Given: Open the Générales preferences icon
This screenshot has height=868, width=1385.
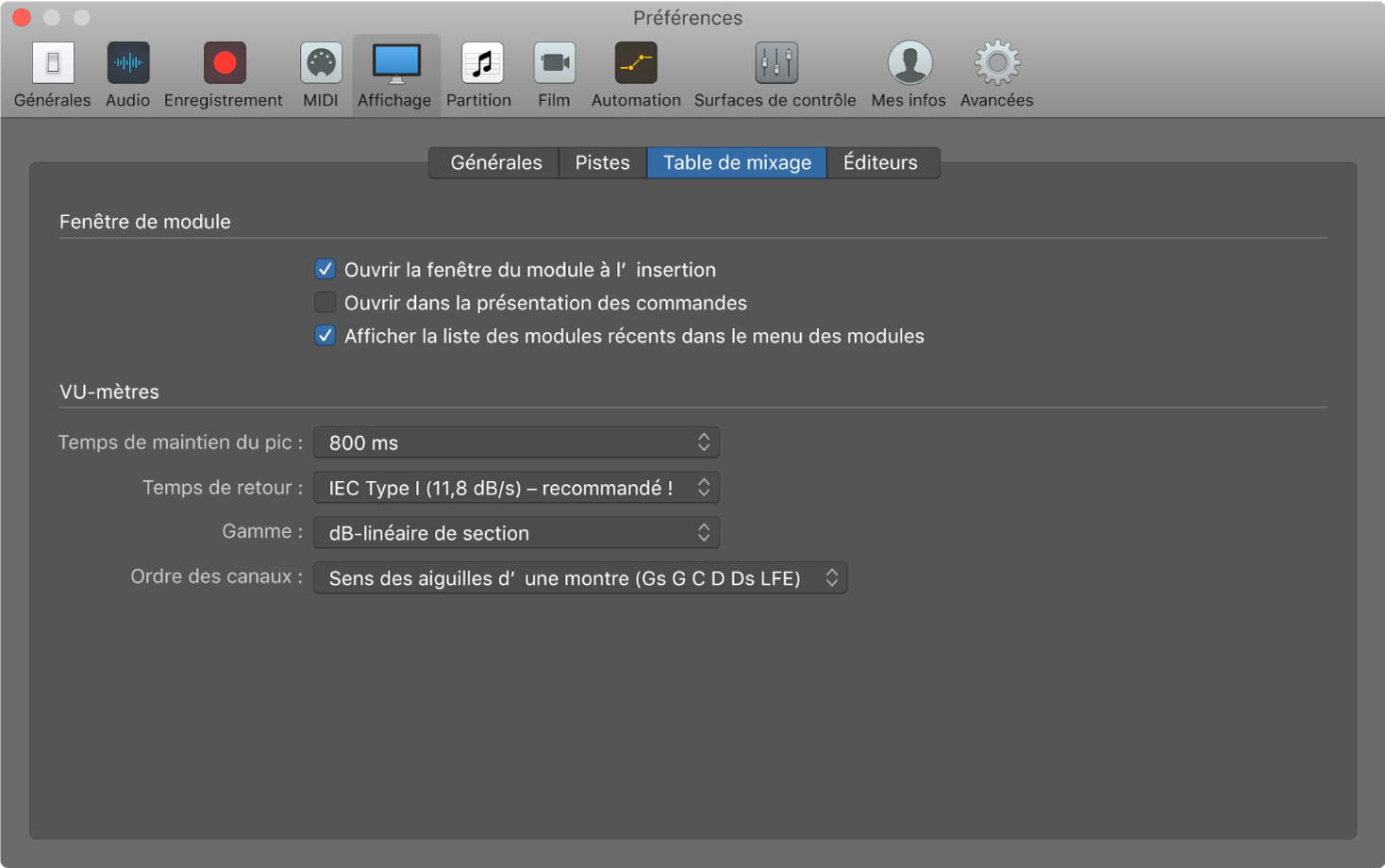Looking at the screenshot, I should tap(53, 64).
